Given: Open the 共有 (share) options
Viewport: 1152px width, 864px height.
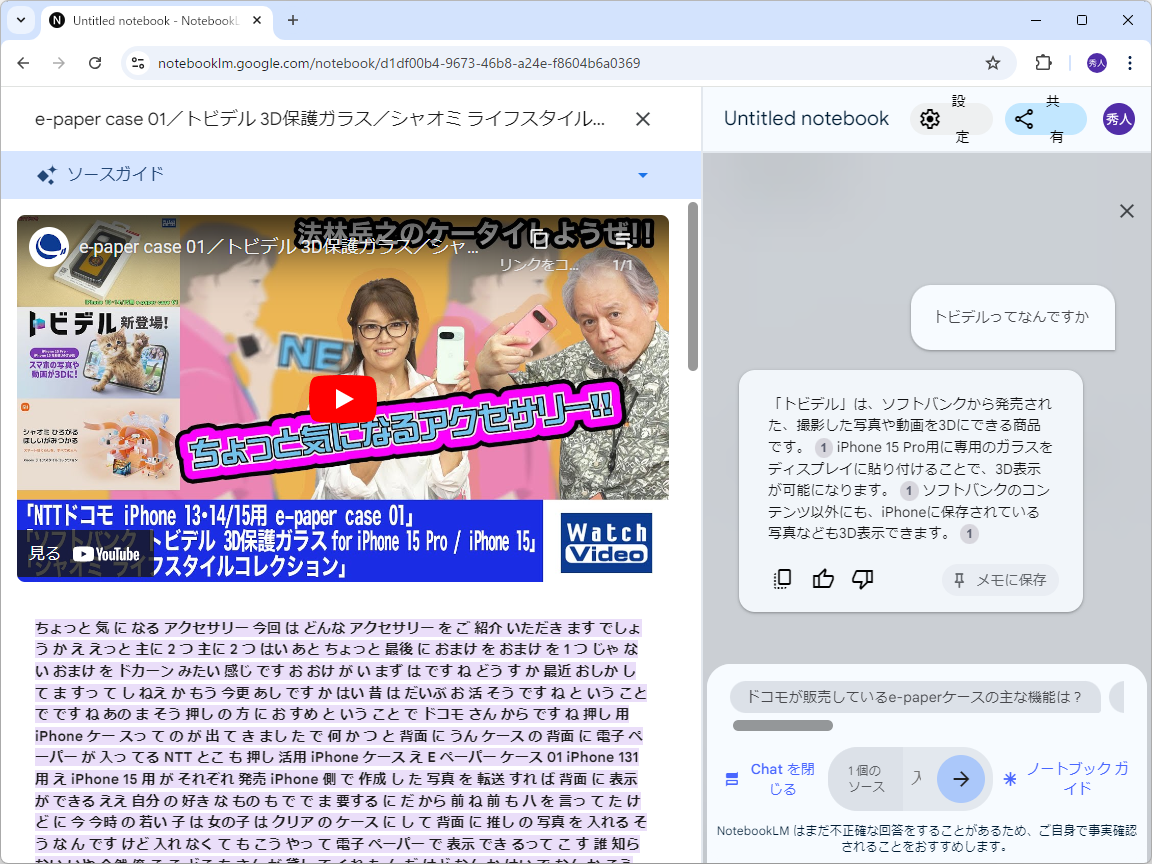Looking at the screenshot, I should pyautogui.click(x=1024, y=118).
